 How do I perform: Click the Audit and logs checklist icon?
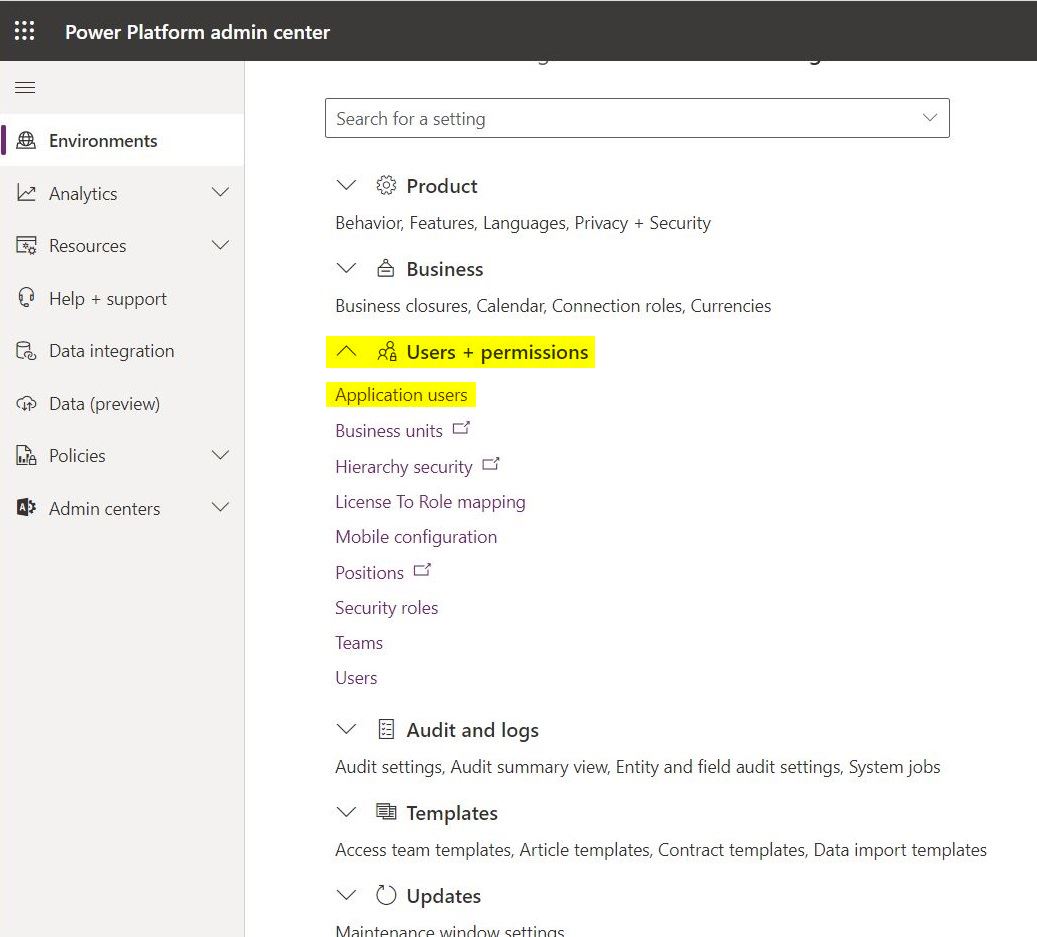(386, 729)
